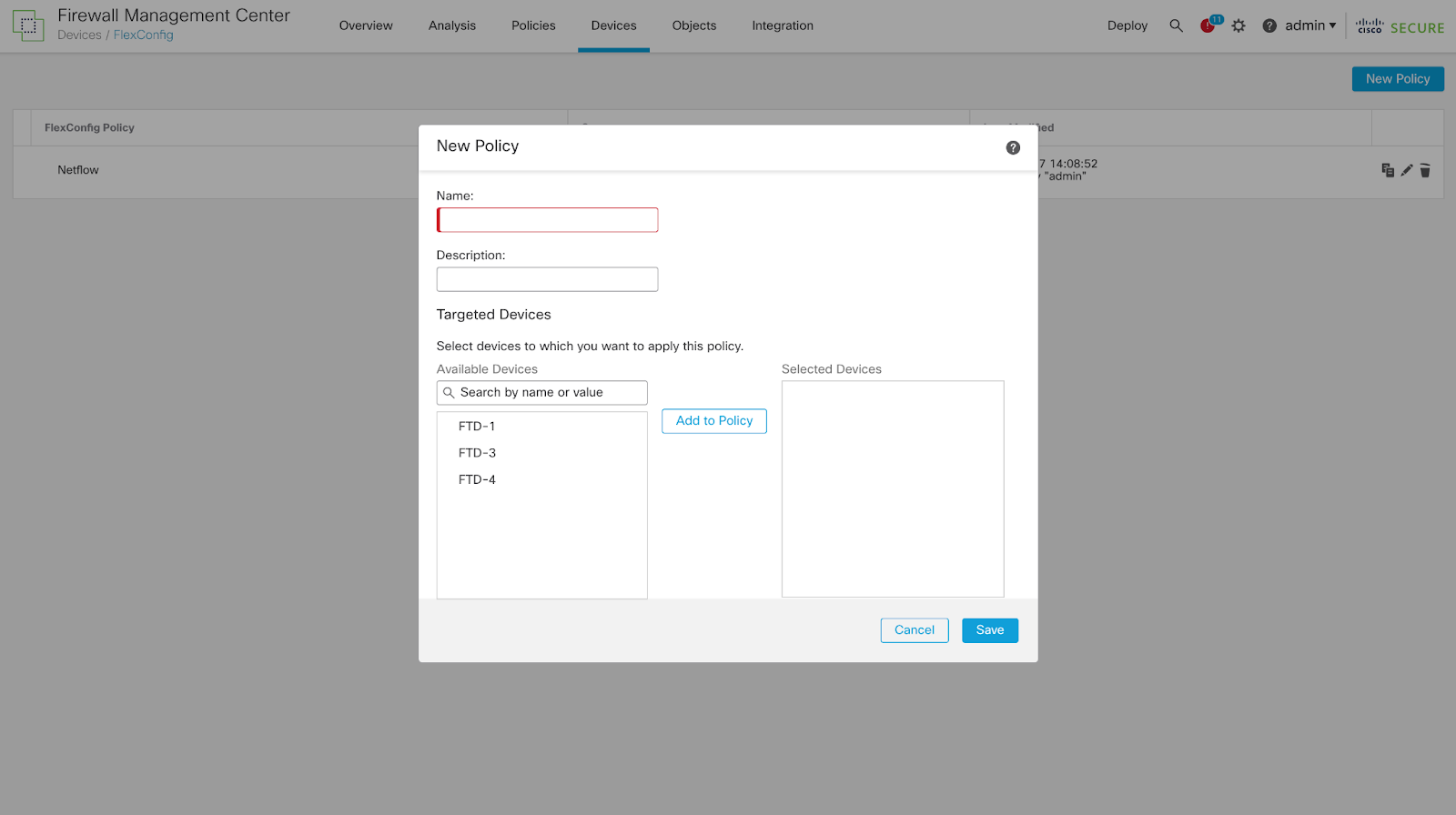Open the Policies menu
1456x815 pixels.
point(533,25)
